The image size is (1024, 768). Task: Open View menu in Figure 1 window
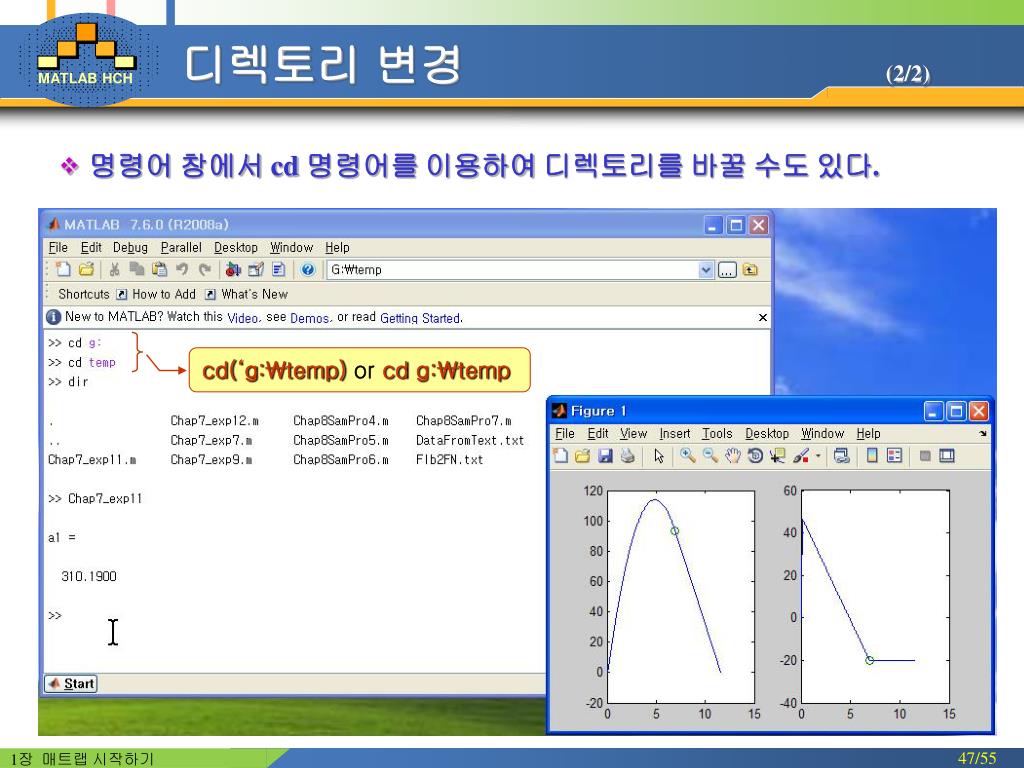[x=633, y=434]
